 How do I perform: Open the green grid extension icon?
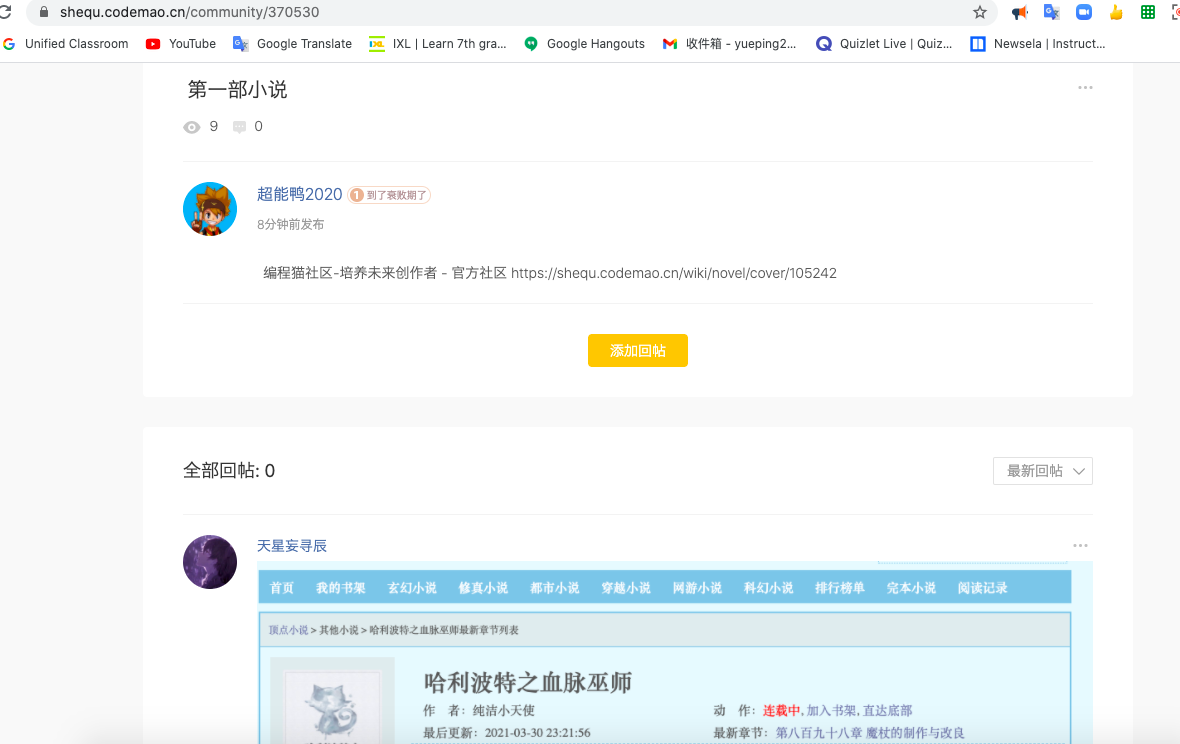tap(1148, 12)
